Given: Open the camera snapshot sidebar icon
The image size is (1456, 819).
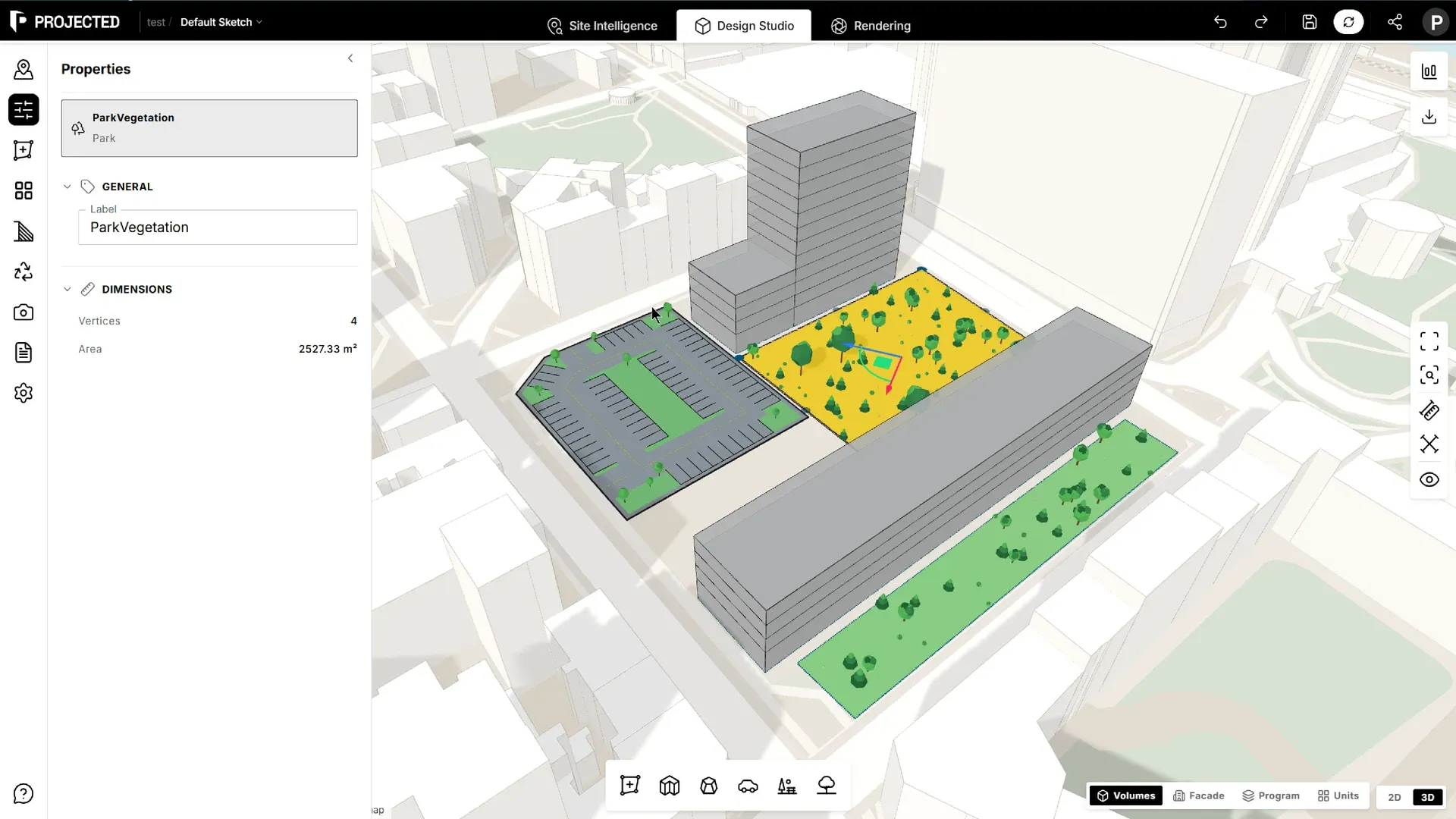Looking at the screenshot, I should point(24,312).
